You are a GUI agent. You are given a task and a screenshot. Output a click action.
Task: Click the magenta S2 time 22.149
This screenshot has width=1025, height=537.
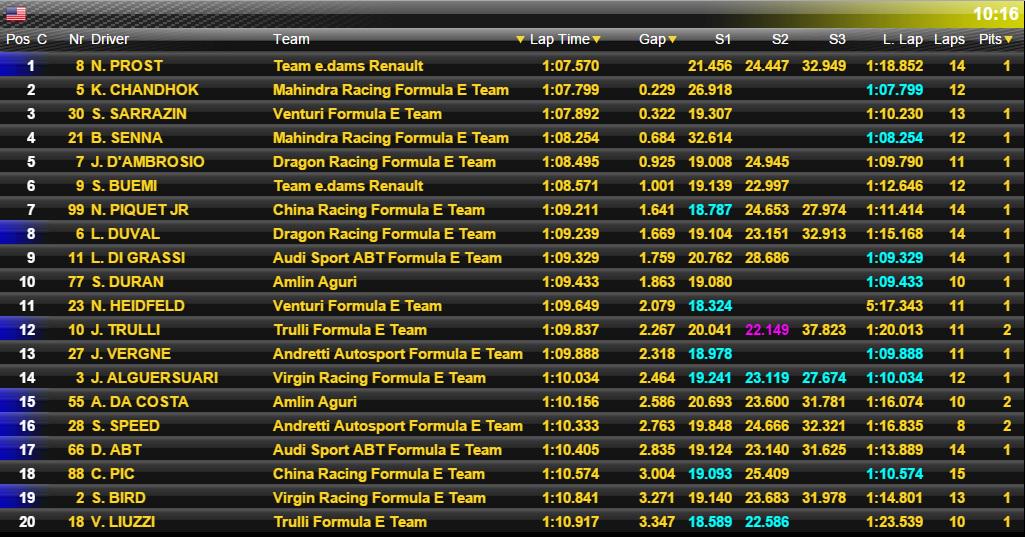click(767, 330)
